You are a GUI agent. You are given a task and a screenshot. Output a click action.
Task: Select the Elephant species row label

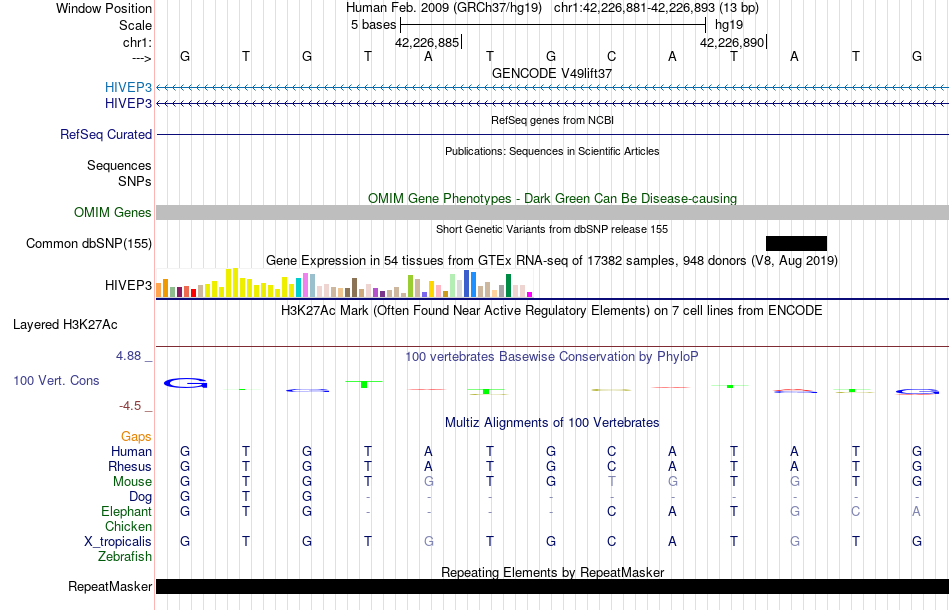(x=127, y=512)
